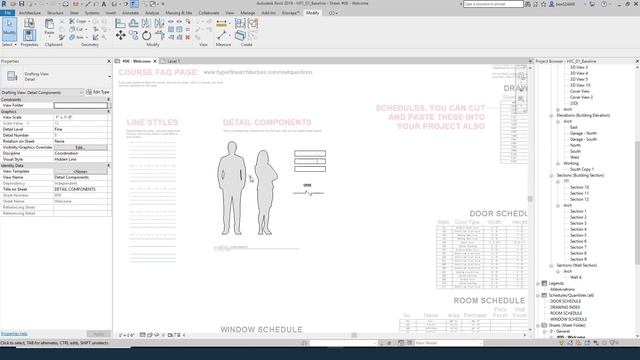Select Abbreviations legend in Project Browser

562,289
